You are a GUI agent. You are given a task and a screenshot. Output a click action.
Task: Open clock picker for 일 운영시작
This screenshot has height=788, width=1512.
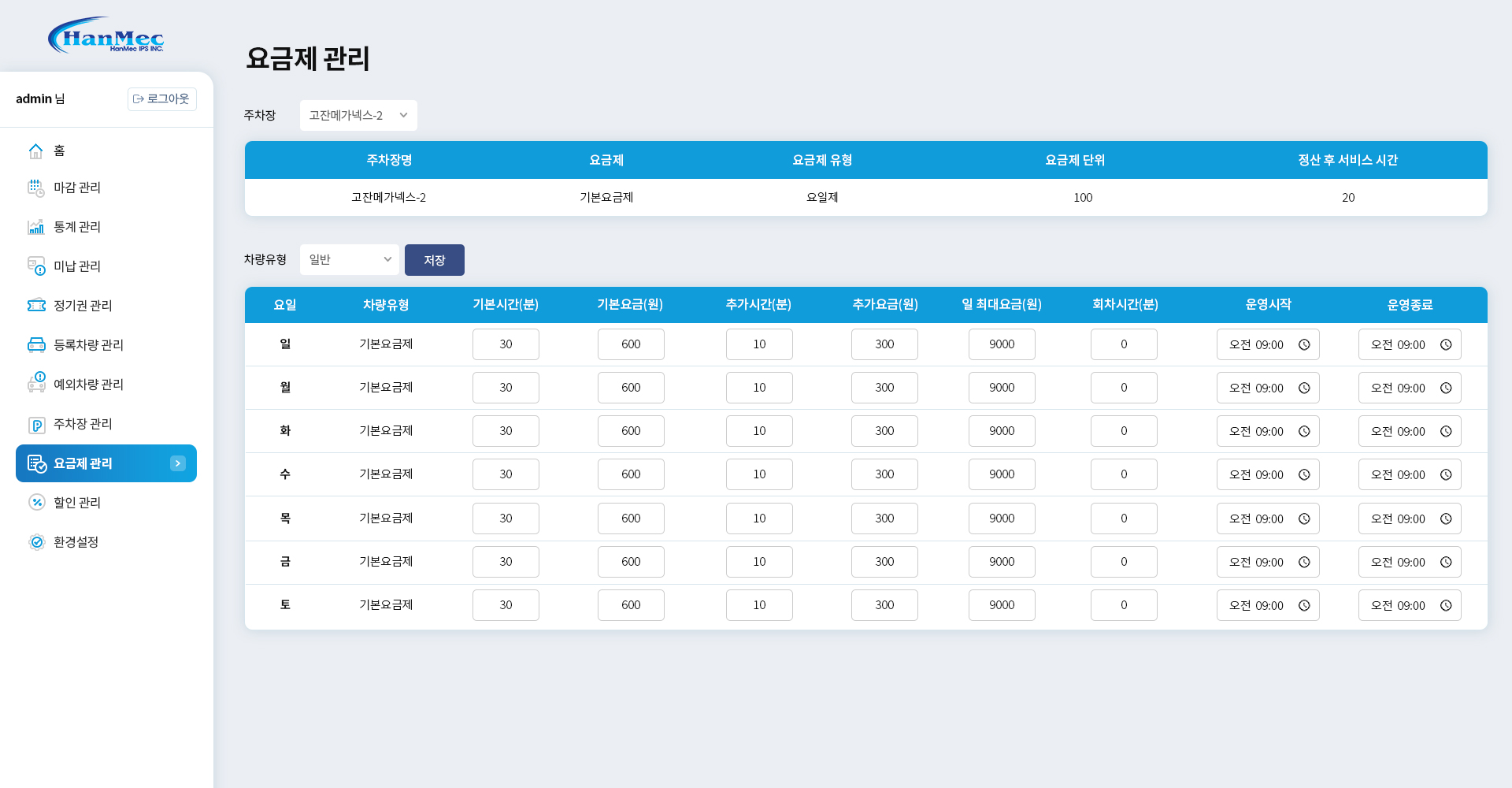(1304, 344)
